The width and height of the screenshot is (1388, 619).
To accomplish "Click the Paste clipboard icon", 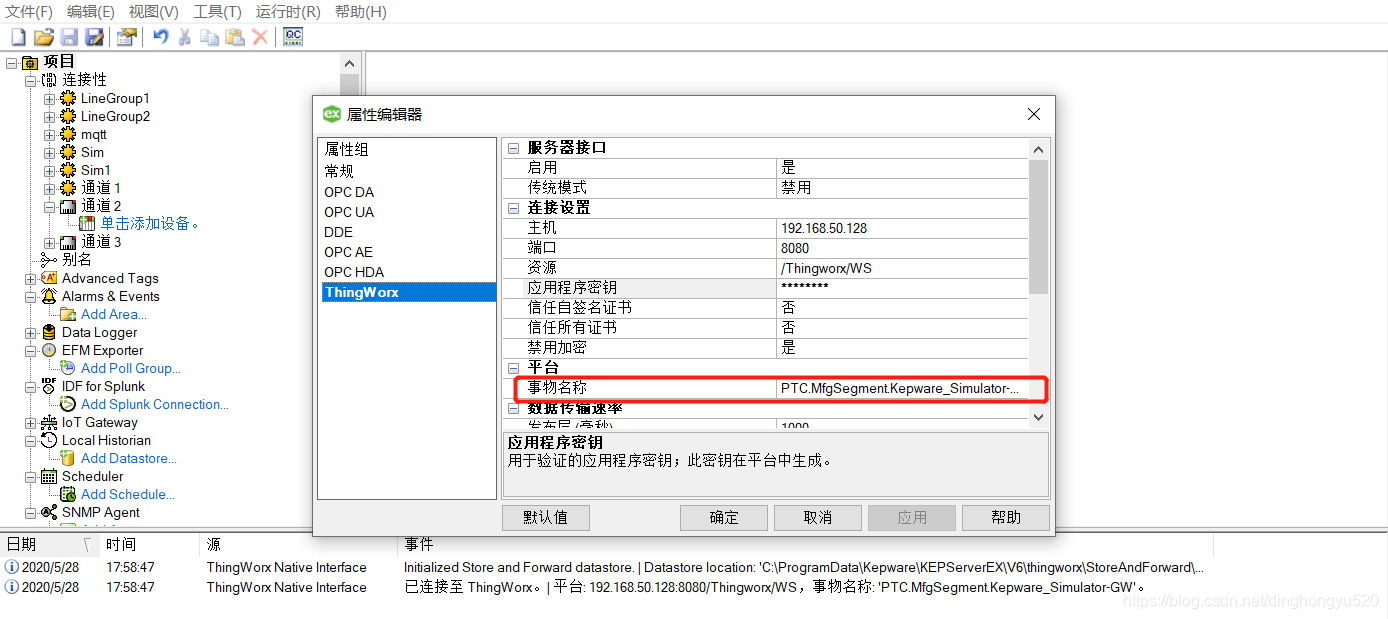I will pos(234,37).
